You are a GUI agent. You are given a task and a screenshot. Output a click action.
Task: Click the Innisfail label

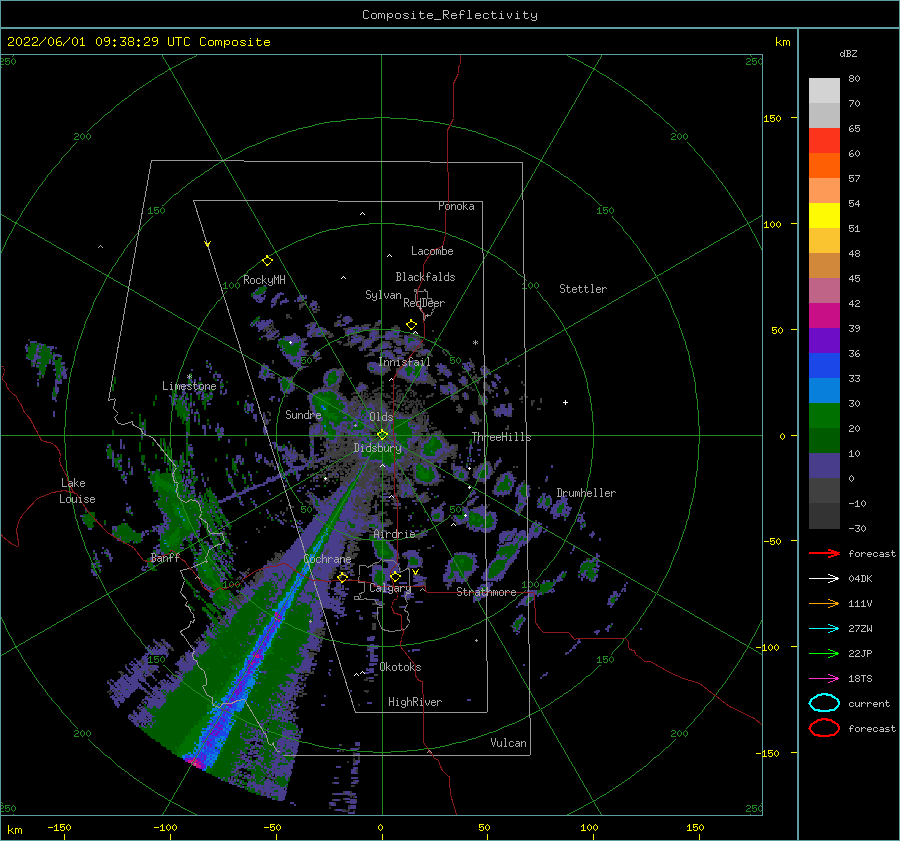click(x=404, y=362)
